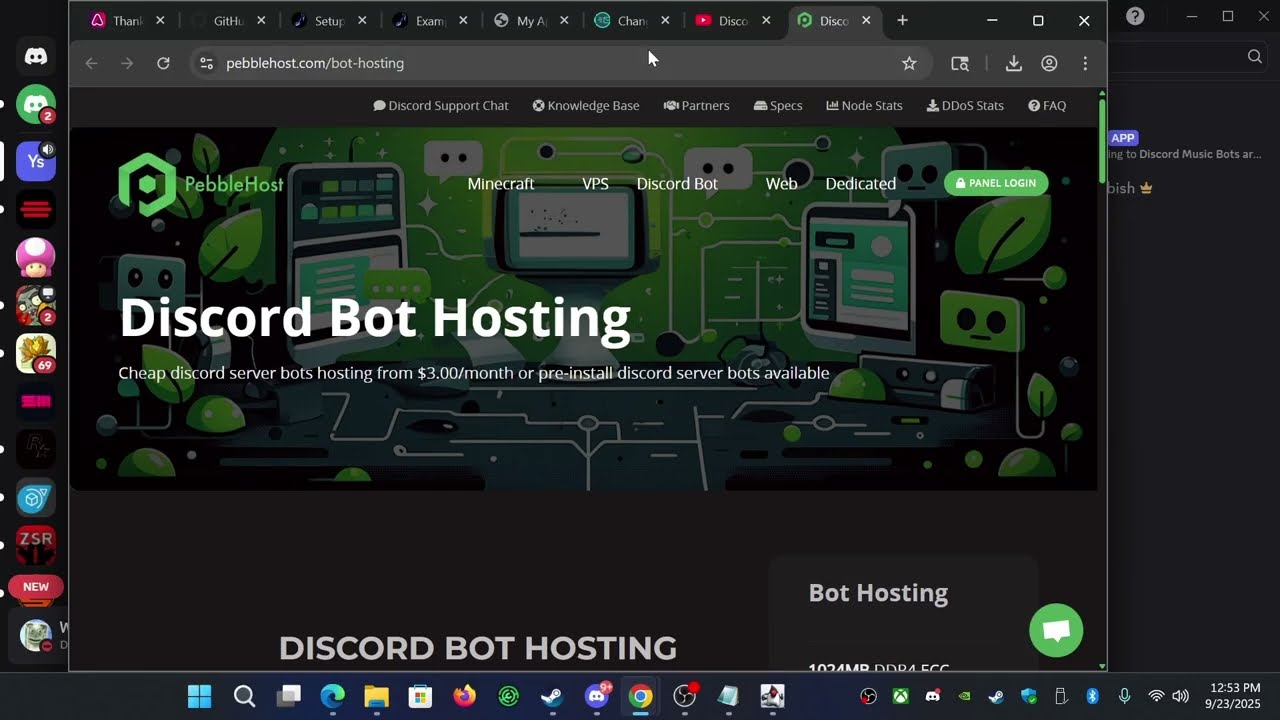Viewport: 1280px width, 720px height.
Task: Click the Windows taskbar search icon
Action: pos(244,696)
